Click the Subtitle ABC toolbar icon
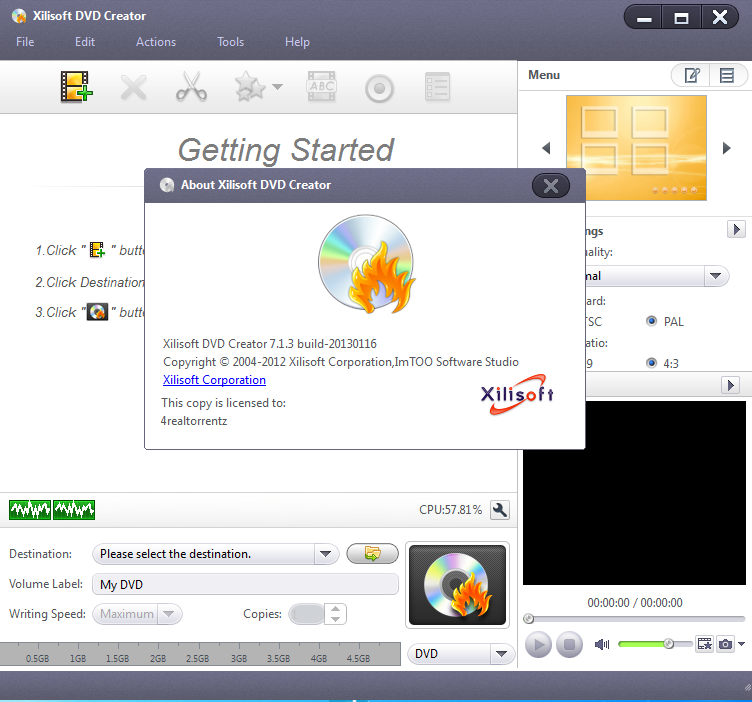The height and width of the screenshot is (702, 752). [x=322, y=87]
